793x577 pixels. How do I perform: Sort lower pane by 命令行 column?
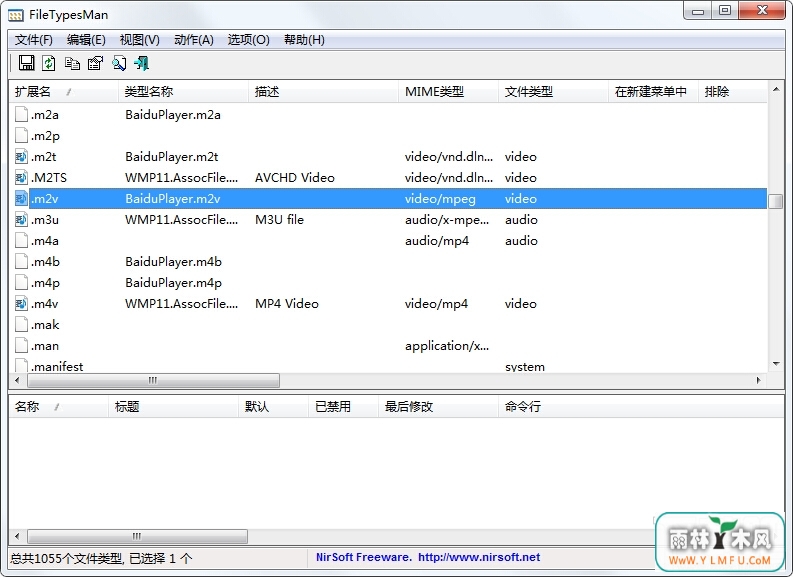(x=641, y=407)
